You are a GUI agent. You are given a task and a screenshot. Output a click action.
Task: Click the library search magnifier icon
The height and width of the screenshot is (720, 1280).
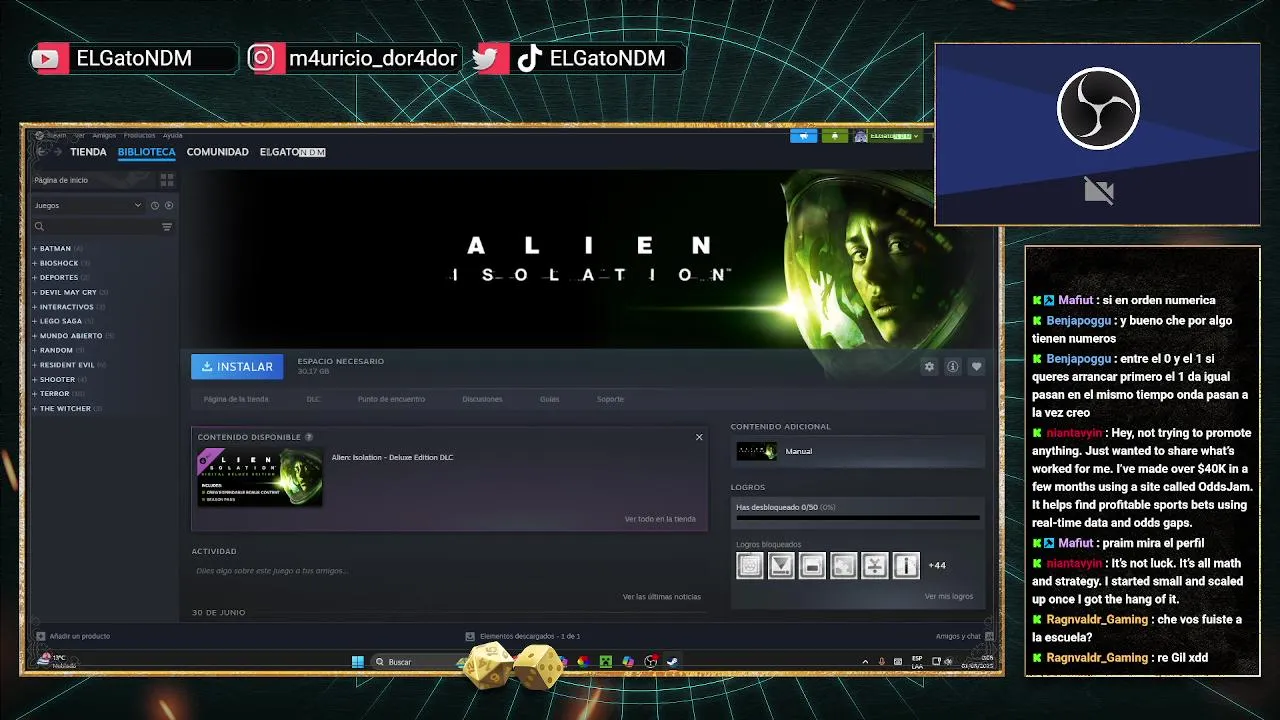pos(40,227)
